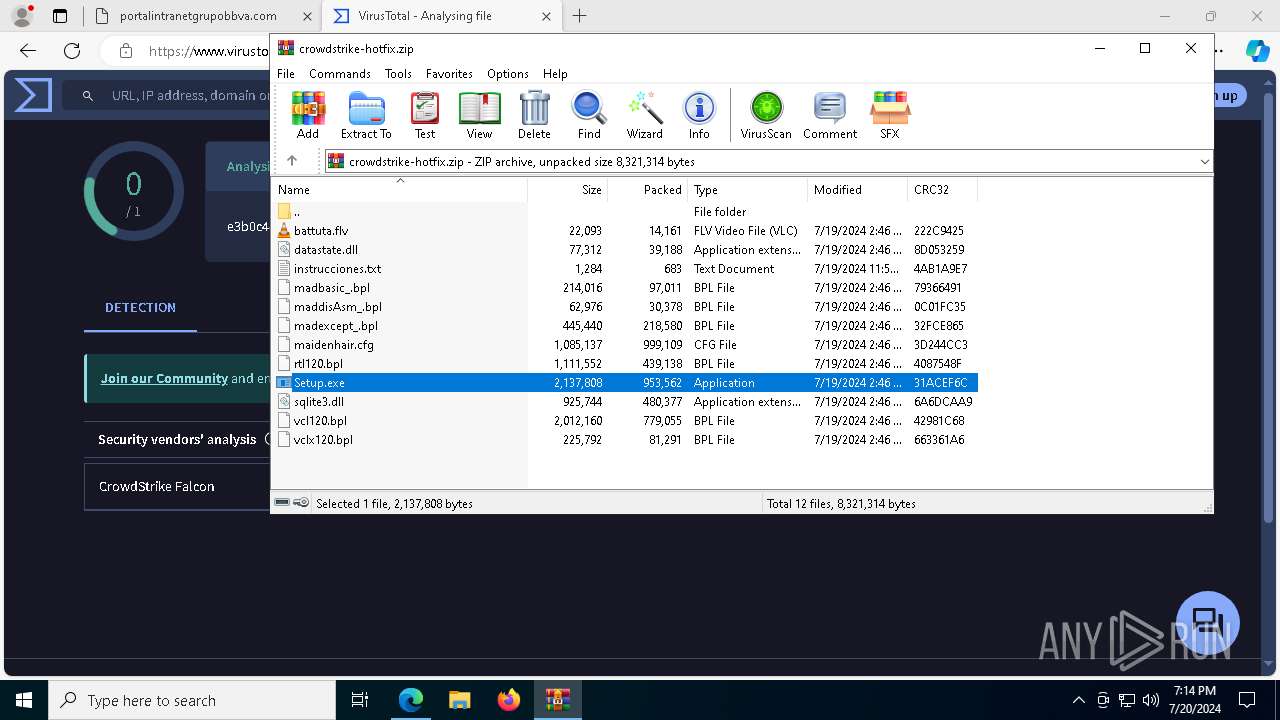The height and width of the screenshot is (720, 1280).
Task: Close the VirusTotal browser tab
Action: (x=546, y=16)
